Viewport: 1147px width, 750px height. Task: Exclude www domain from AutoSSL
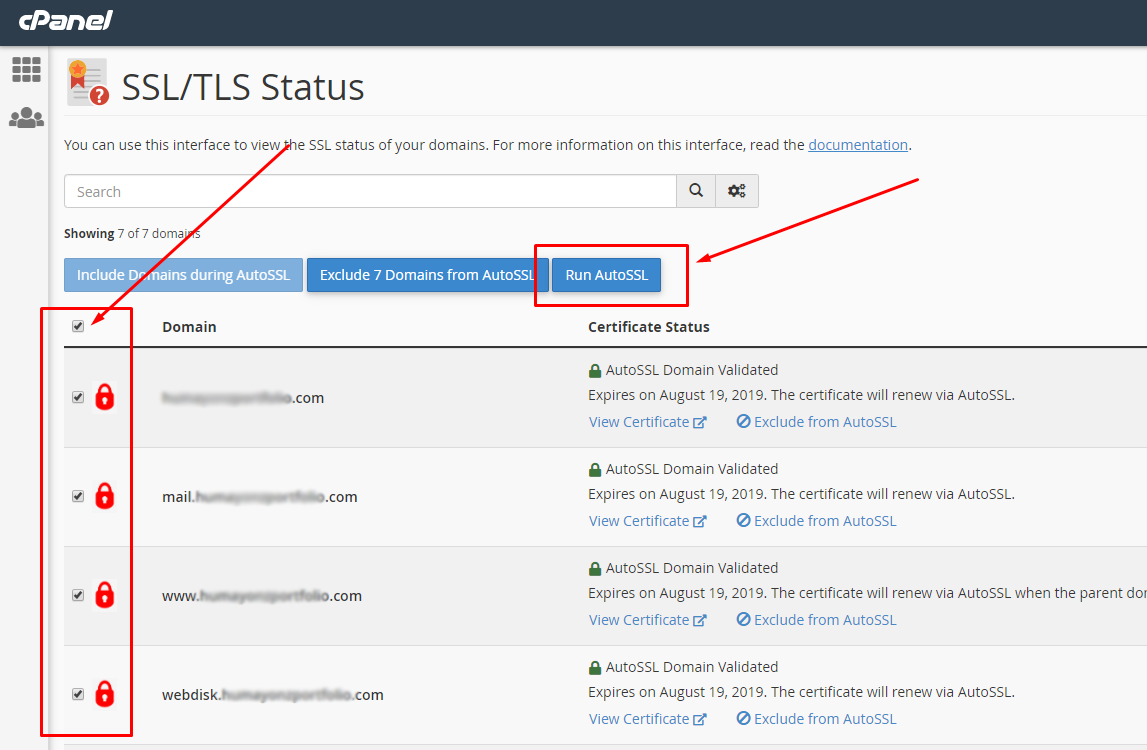[816, 620]
